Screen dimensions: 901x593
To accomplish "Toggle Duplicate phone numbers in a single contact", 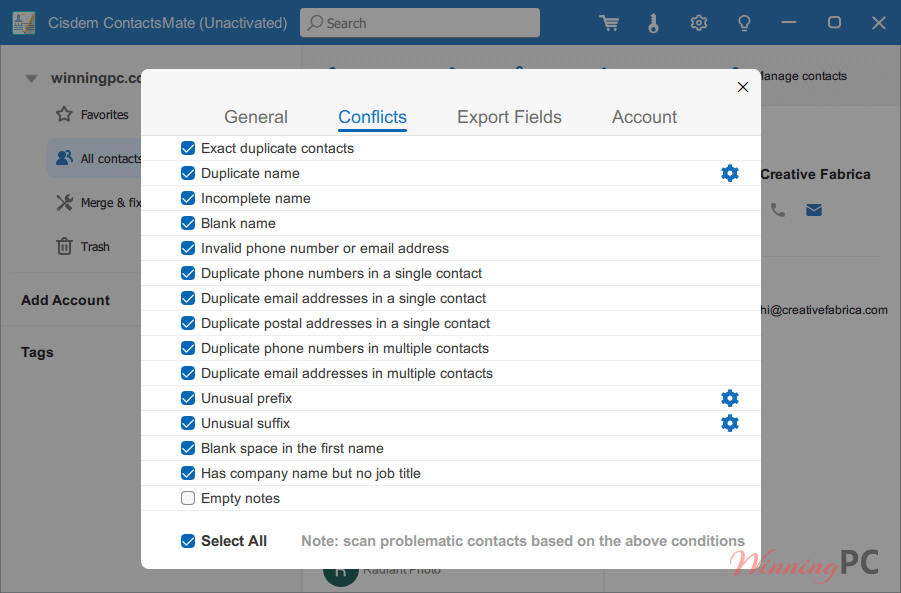I will pyautogui.click(x=188, y=273).
